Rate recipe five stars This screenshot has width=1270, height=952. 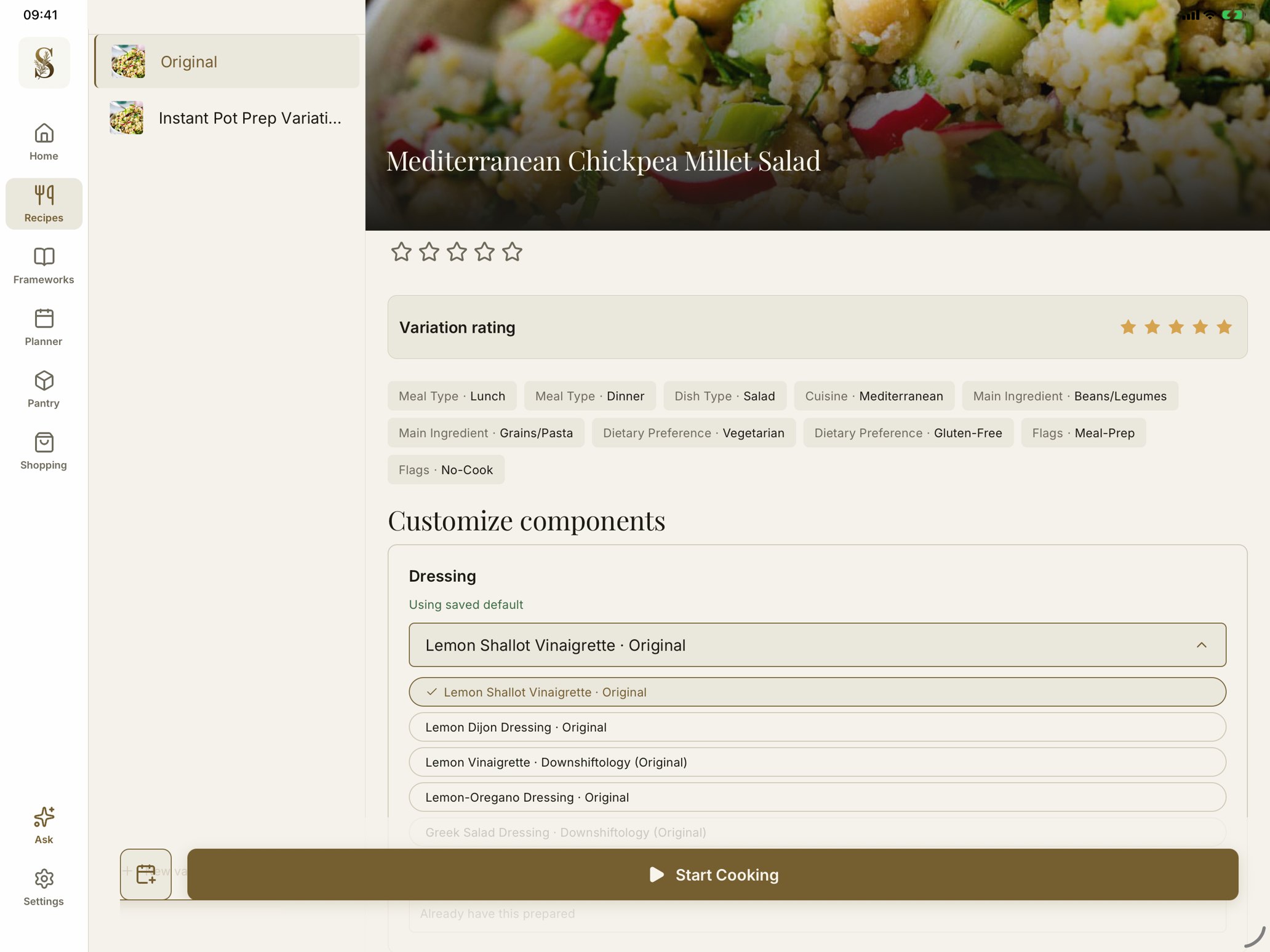tap(512, 252)
